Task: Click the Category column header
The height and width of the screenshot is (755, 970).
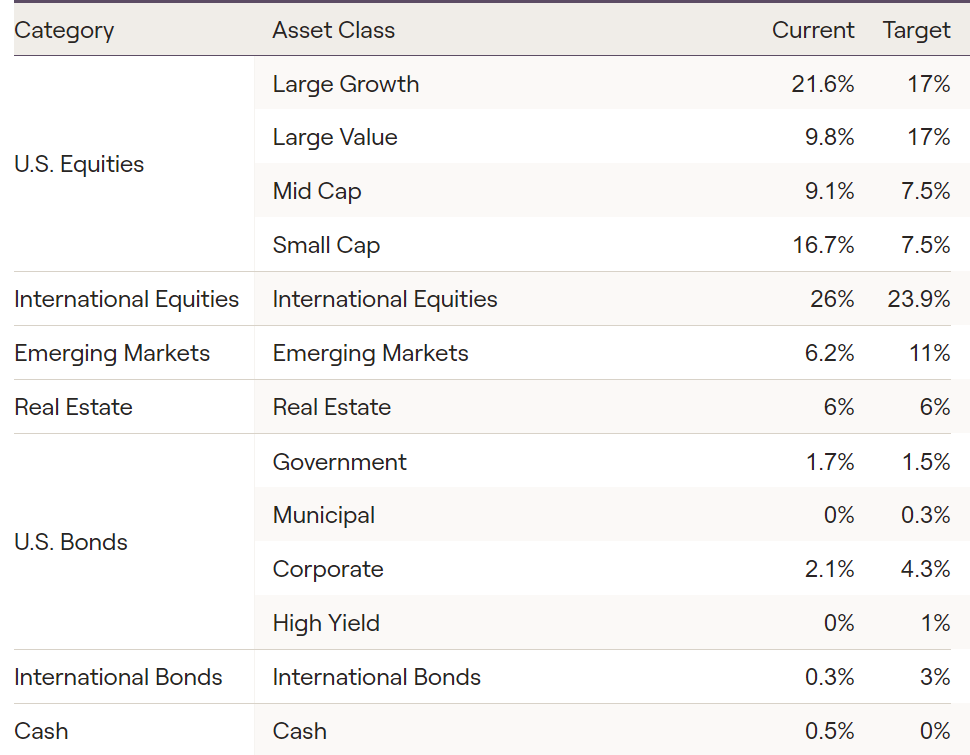Action: click(64, 30)
